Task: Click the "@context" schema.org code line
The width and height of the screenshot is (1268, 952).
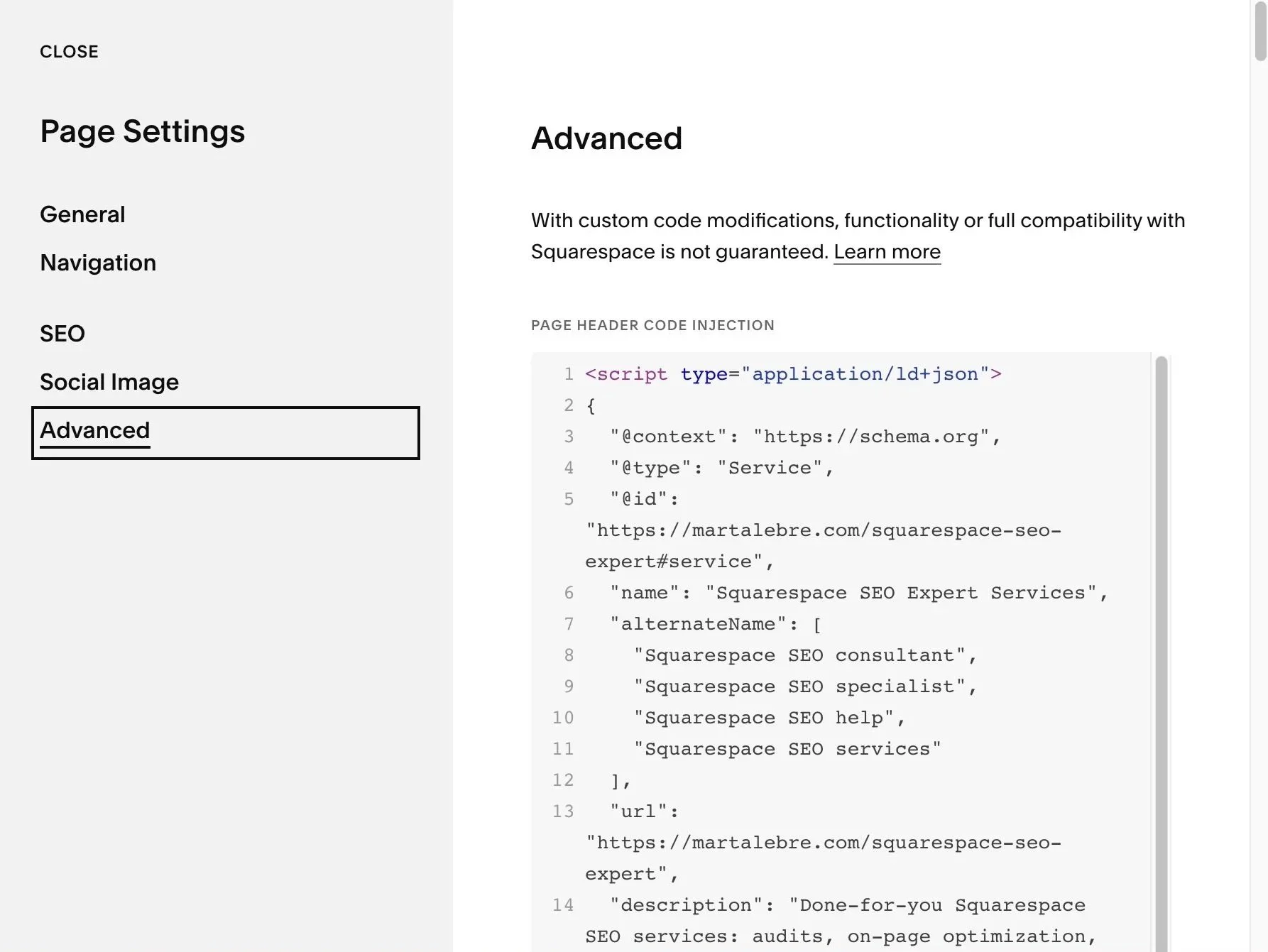Action: 804,437
